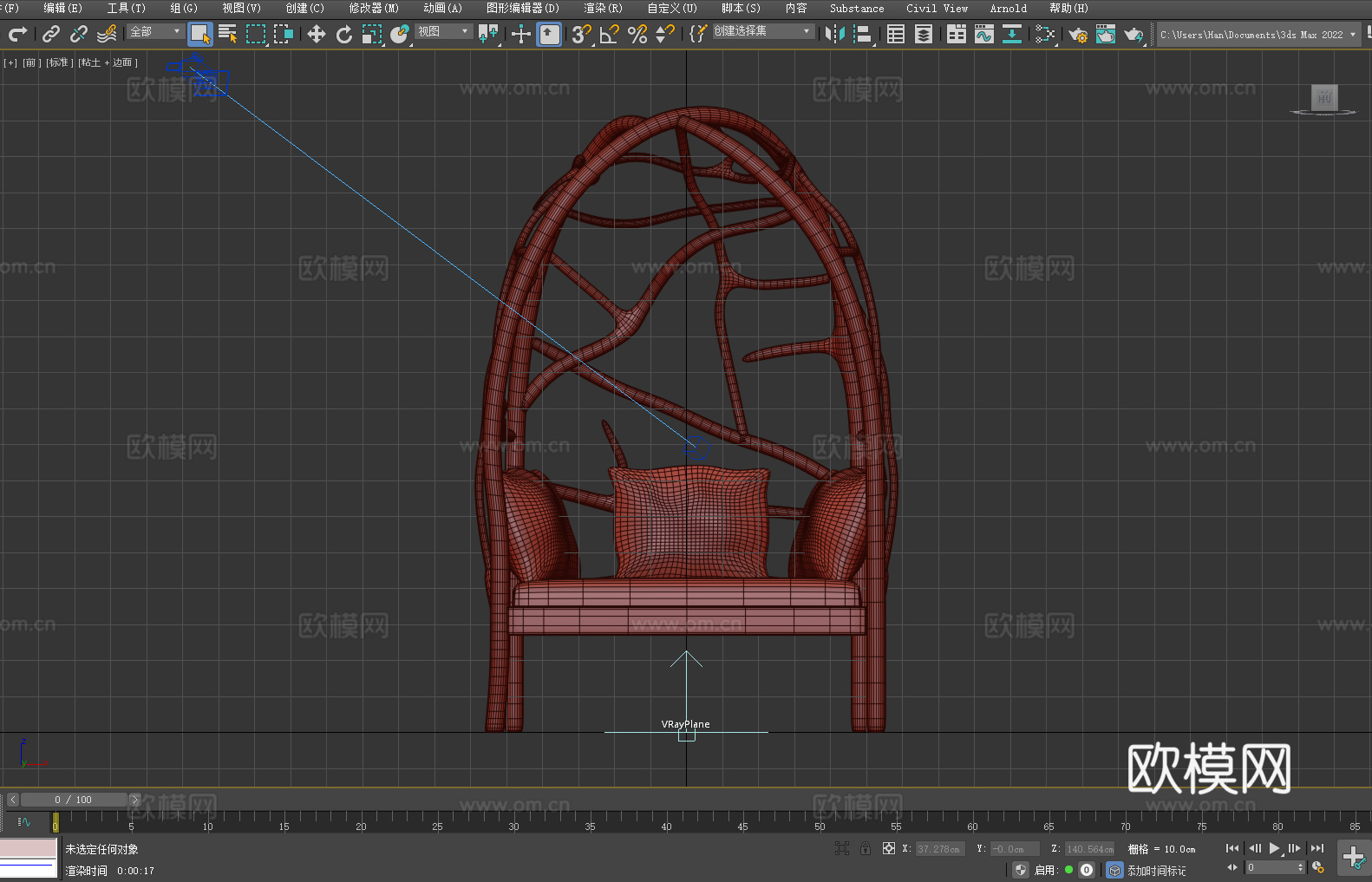This screenshot has height=882, width=1372.
Task: Click viewport [前] view label
Action: coord(32,62)
